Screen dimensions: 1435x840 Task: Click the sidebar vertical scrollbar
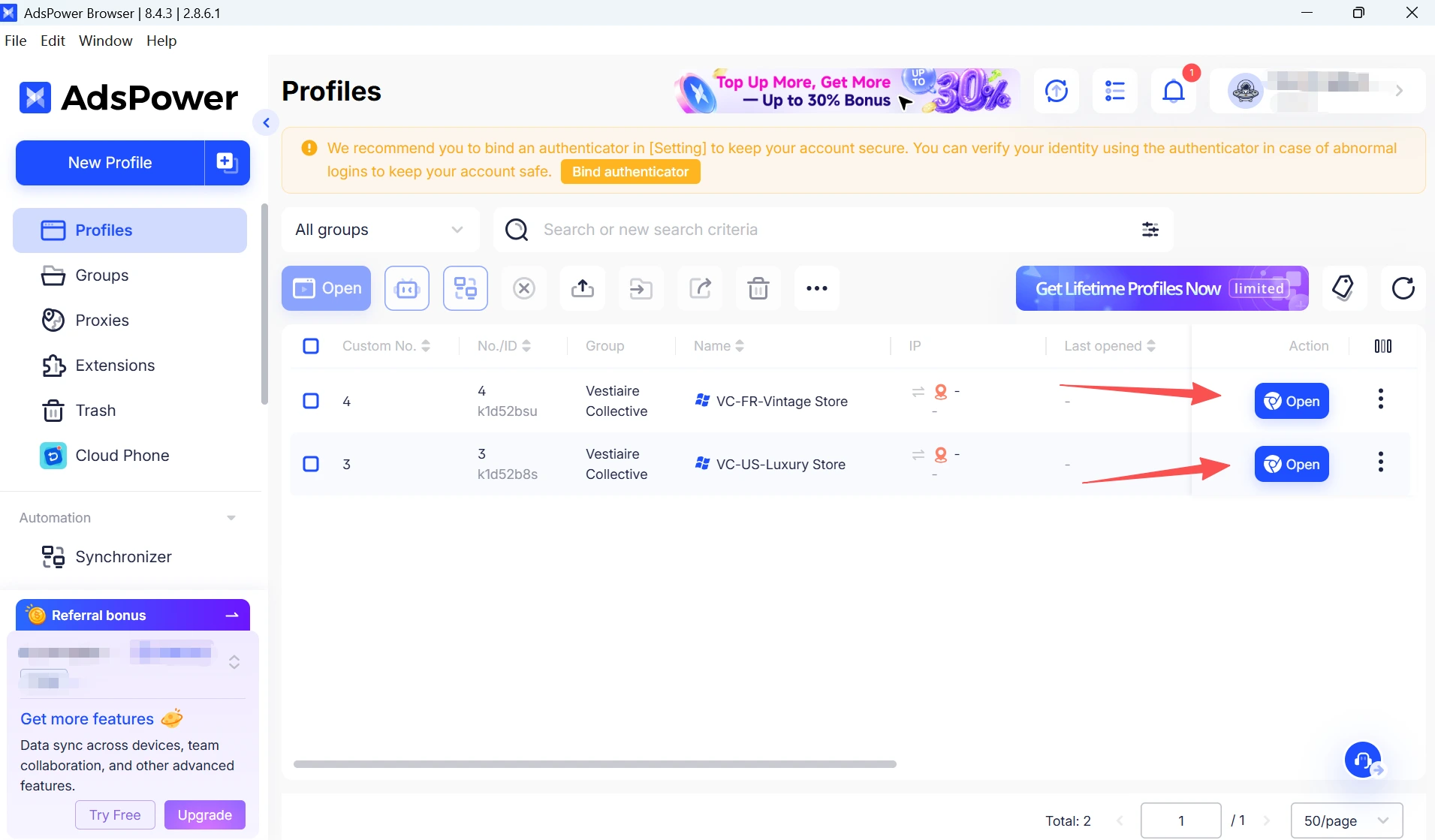click(264, 304)
